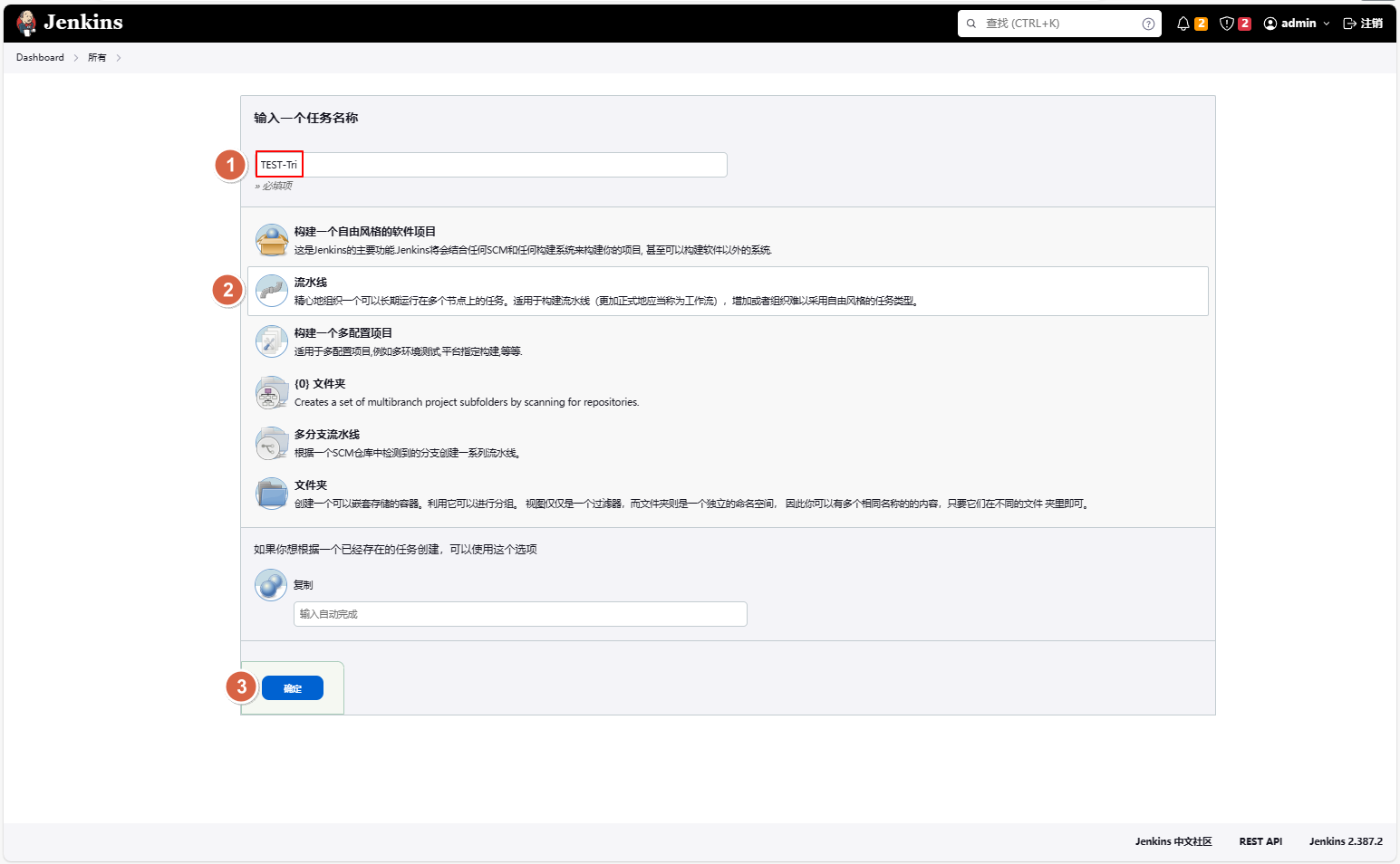Expand the admin user dropdown chevron

[x=1327, y=24]
